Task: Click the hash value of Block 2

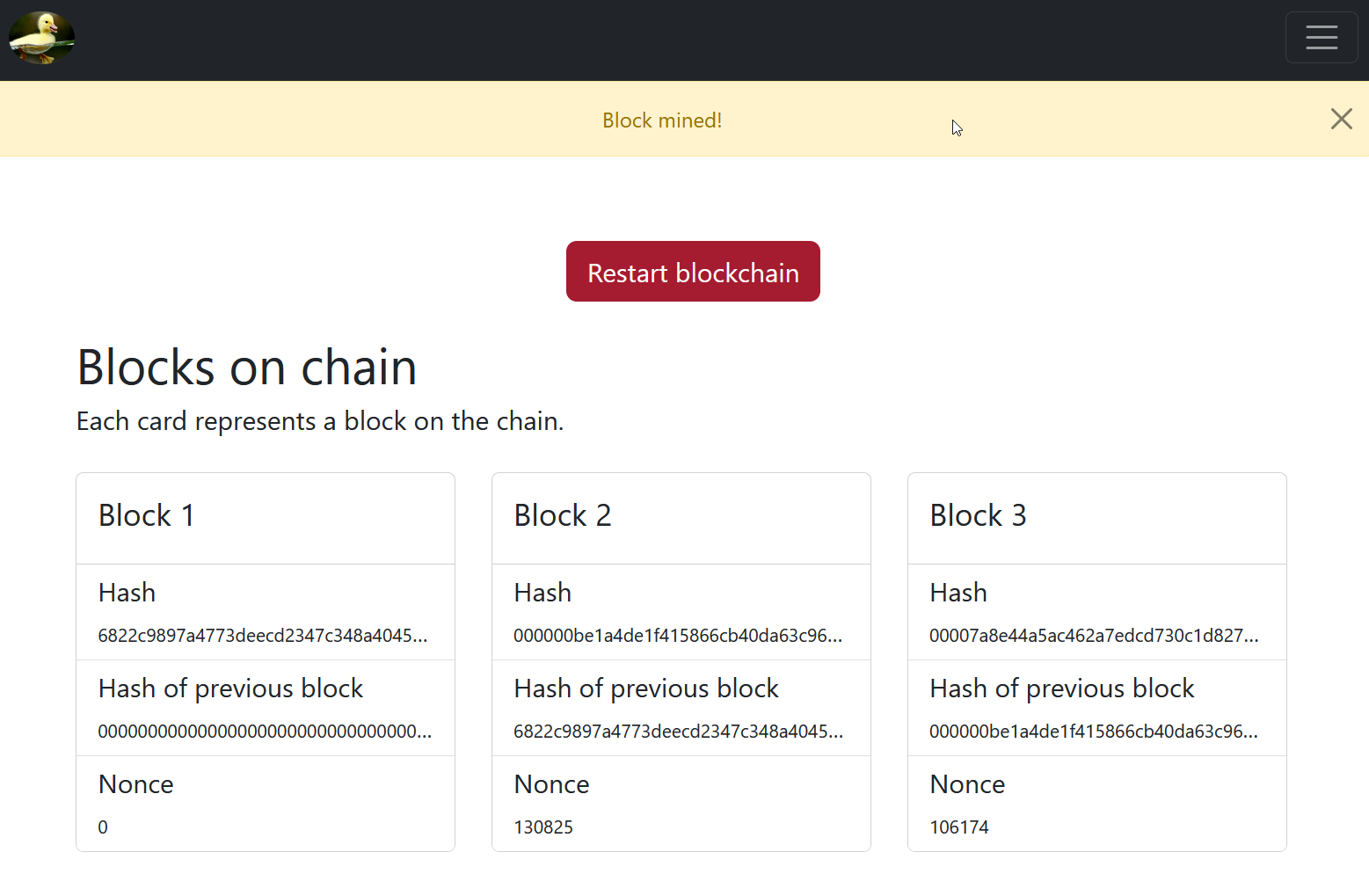Action: 679,635
